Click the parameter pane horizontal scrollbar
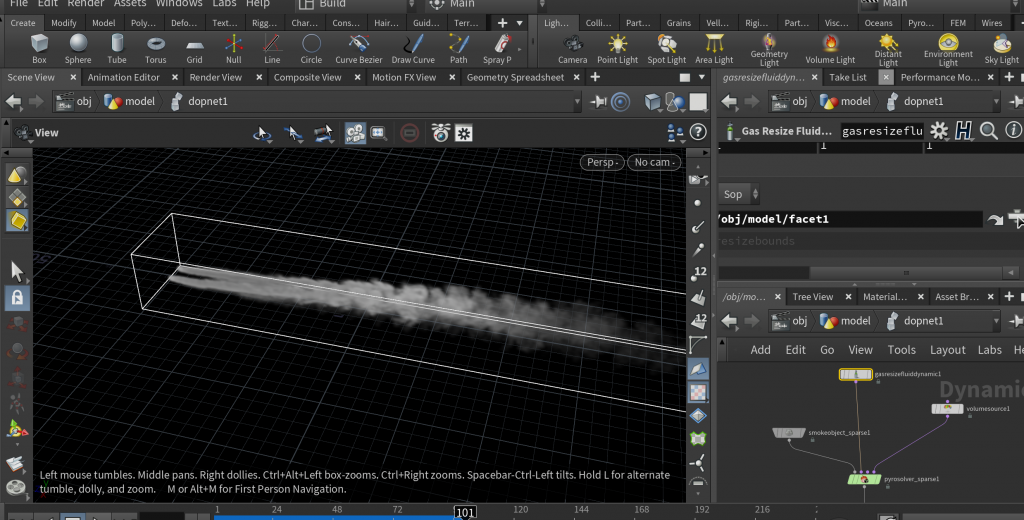Image resolution: width=1024 pixels, height=520 pixels. coord(906,272)
